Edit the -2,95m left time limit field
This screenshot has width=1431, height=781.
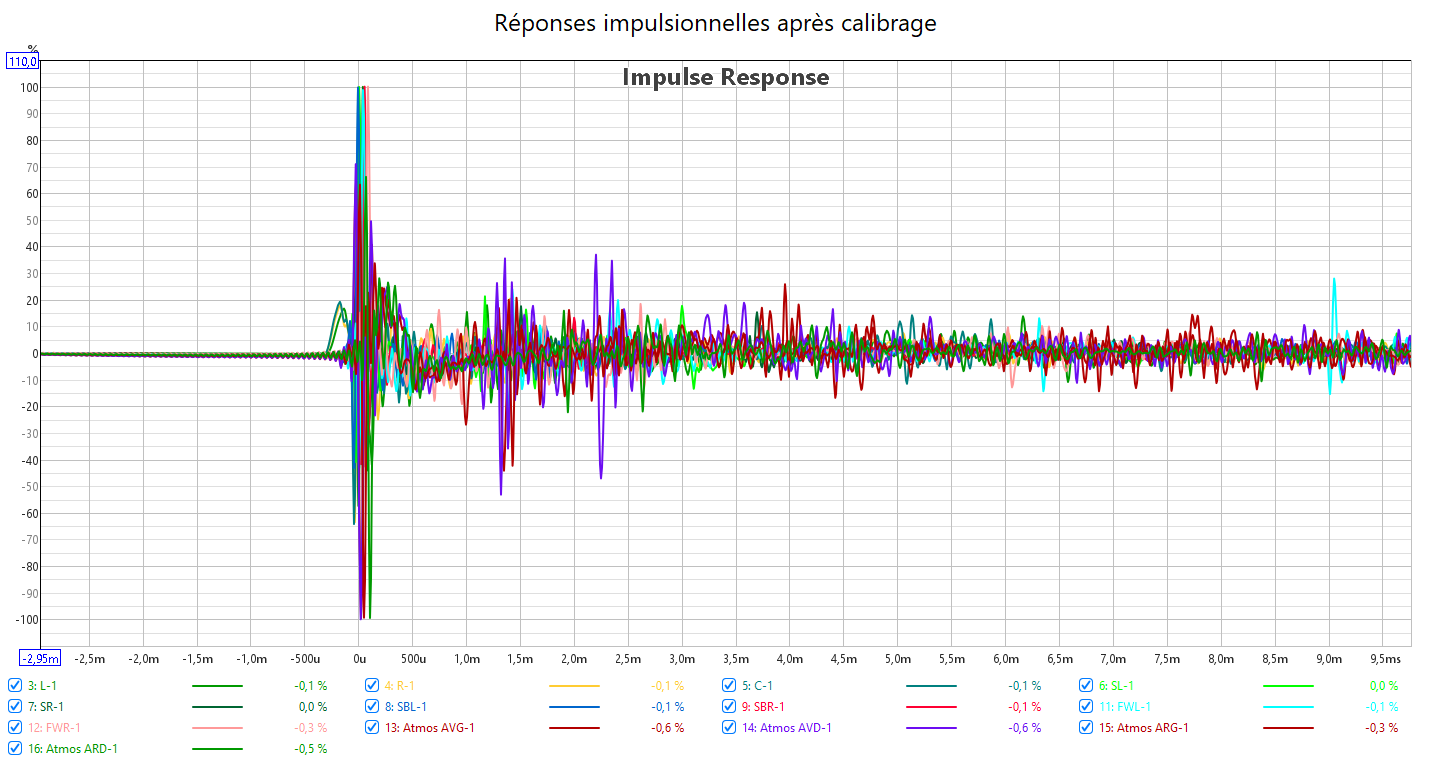click(x=40, y=658)
